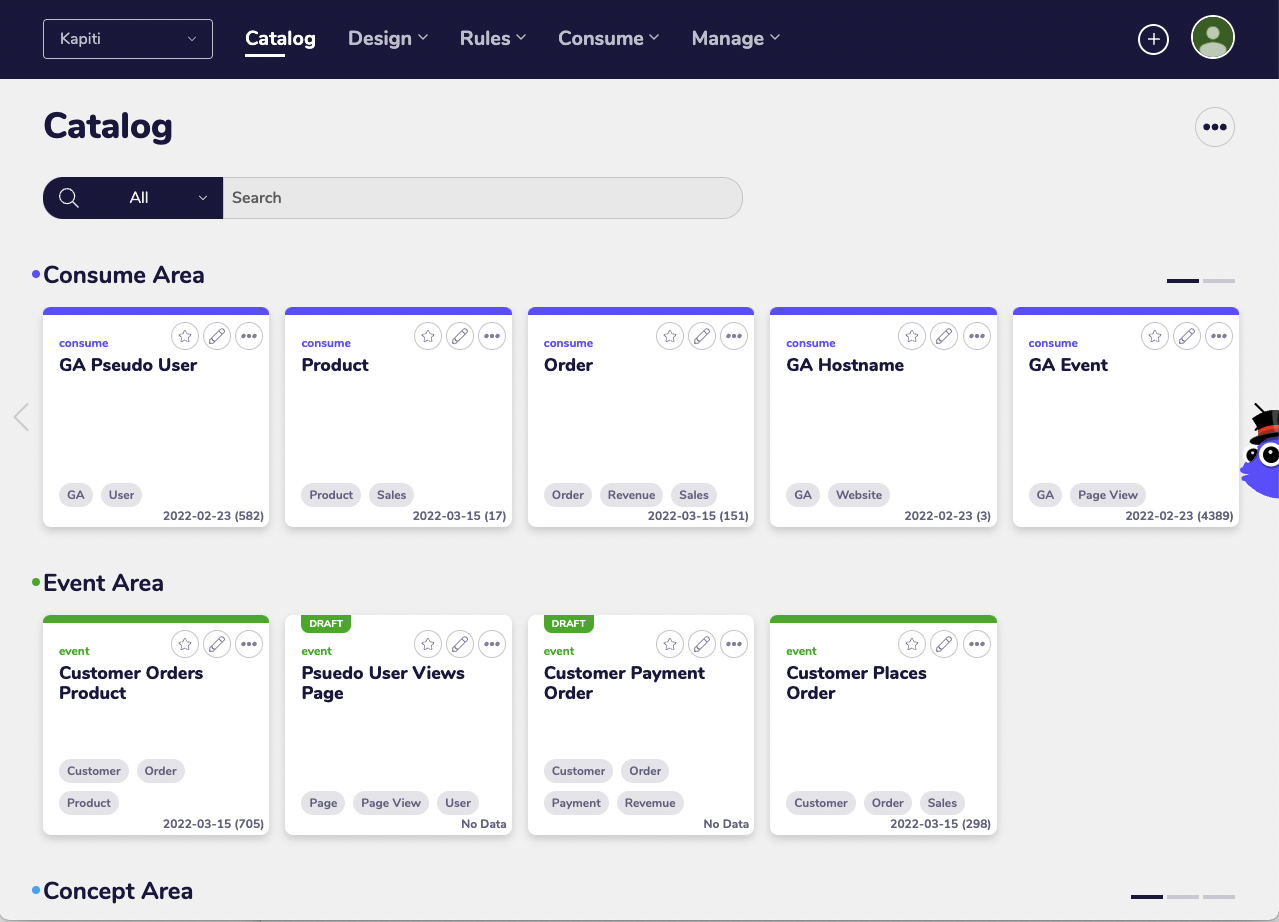1279x922 pixels.
Task: Open more options on the Order card
Action: (x=734, y=336)
